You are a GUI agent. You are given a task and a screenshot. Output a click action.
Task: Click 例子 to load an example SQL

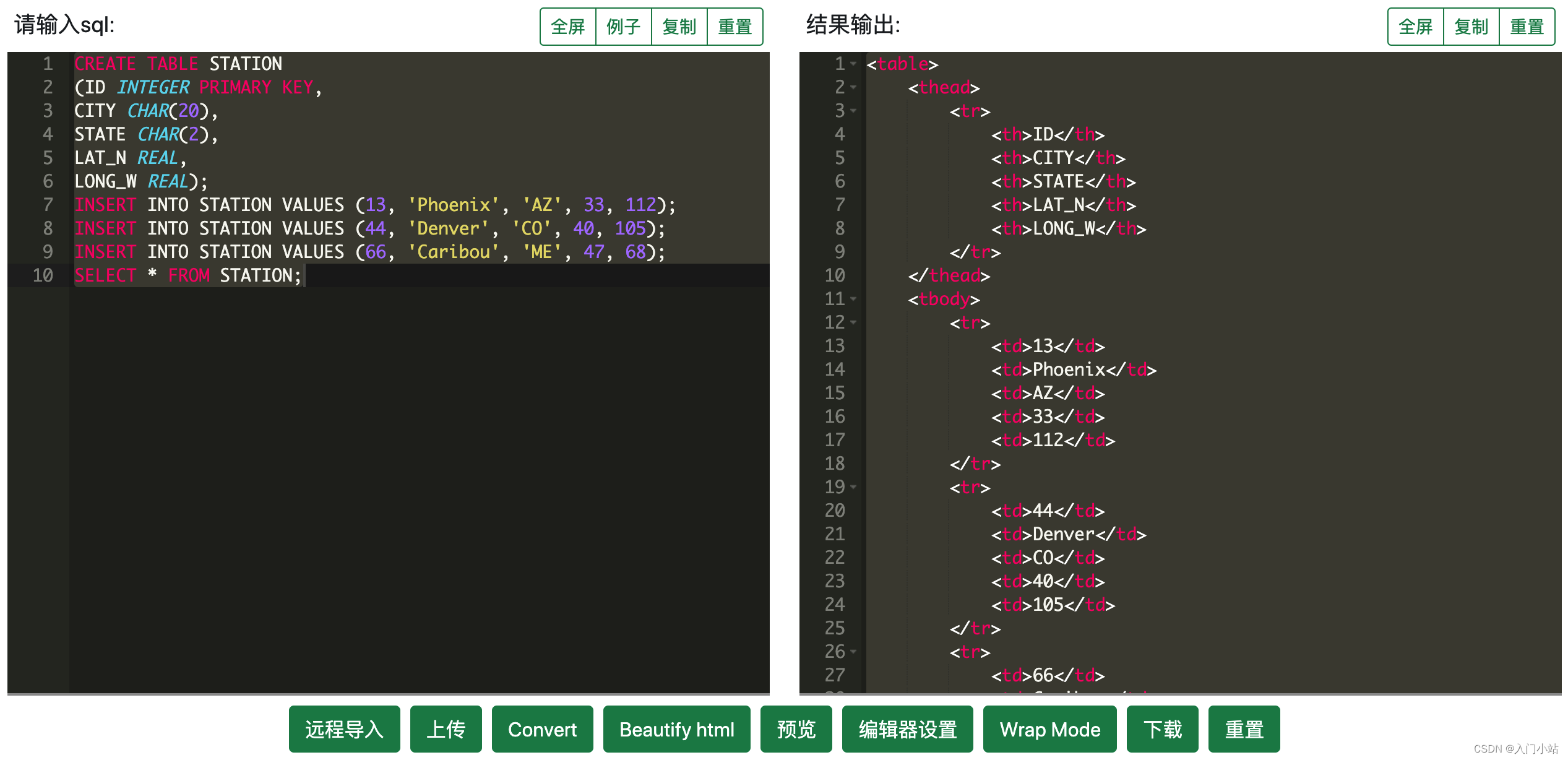point(623,27)
